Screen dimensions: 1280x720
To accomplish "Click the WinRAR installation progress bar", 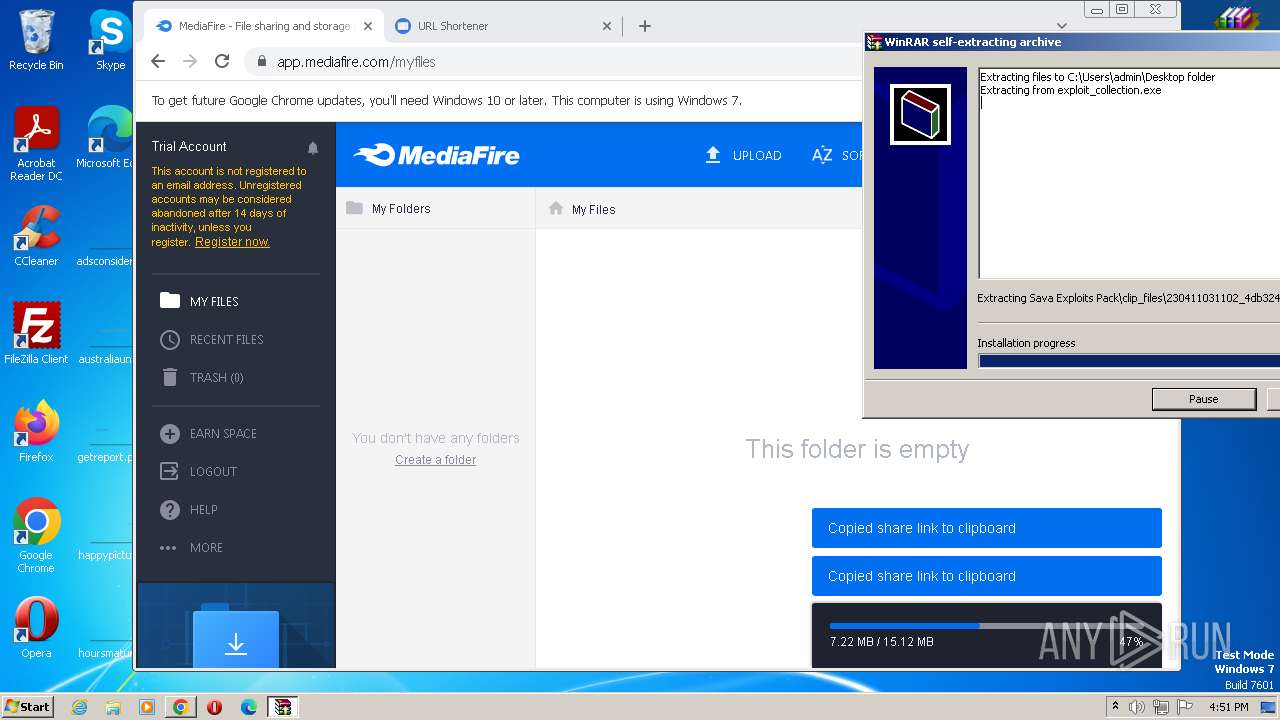I will (1129, 361).
